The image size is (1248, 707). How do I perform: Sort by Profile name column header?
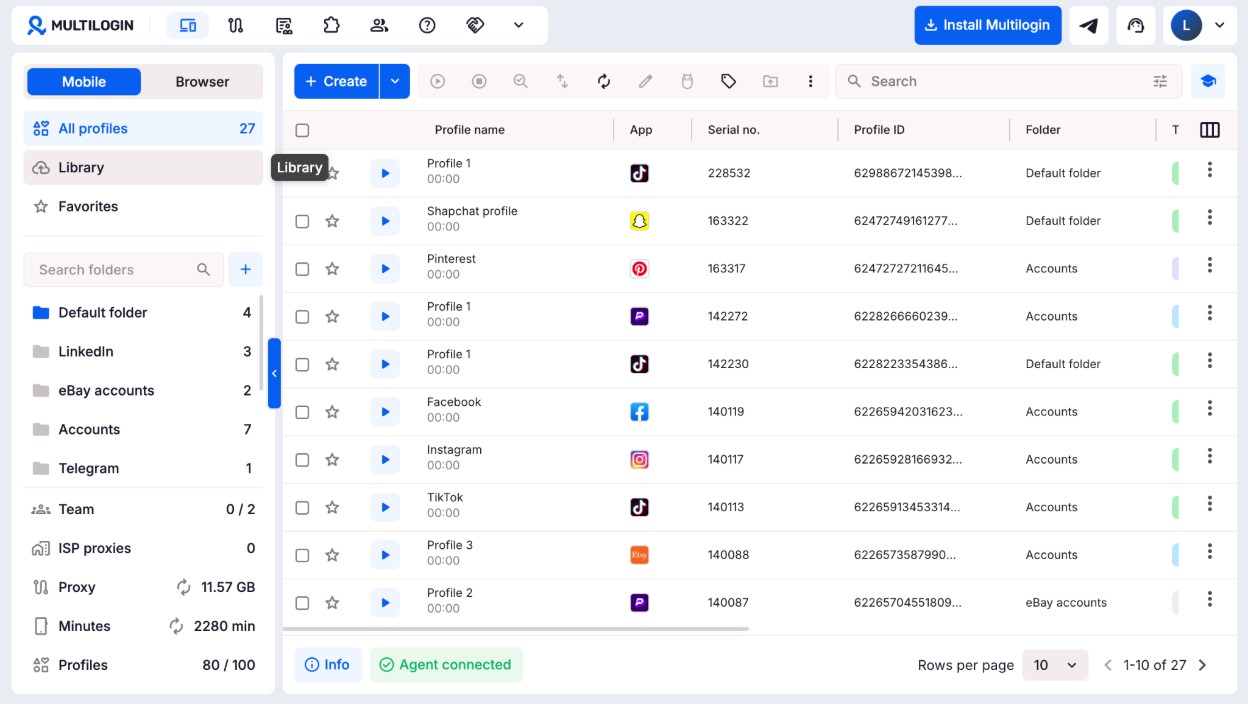[x=469, y=130]
